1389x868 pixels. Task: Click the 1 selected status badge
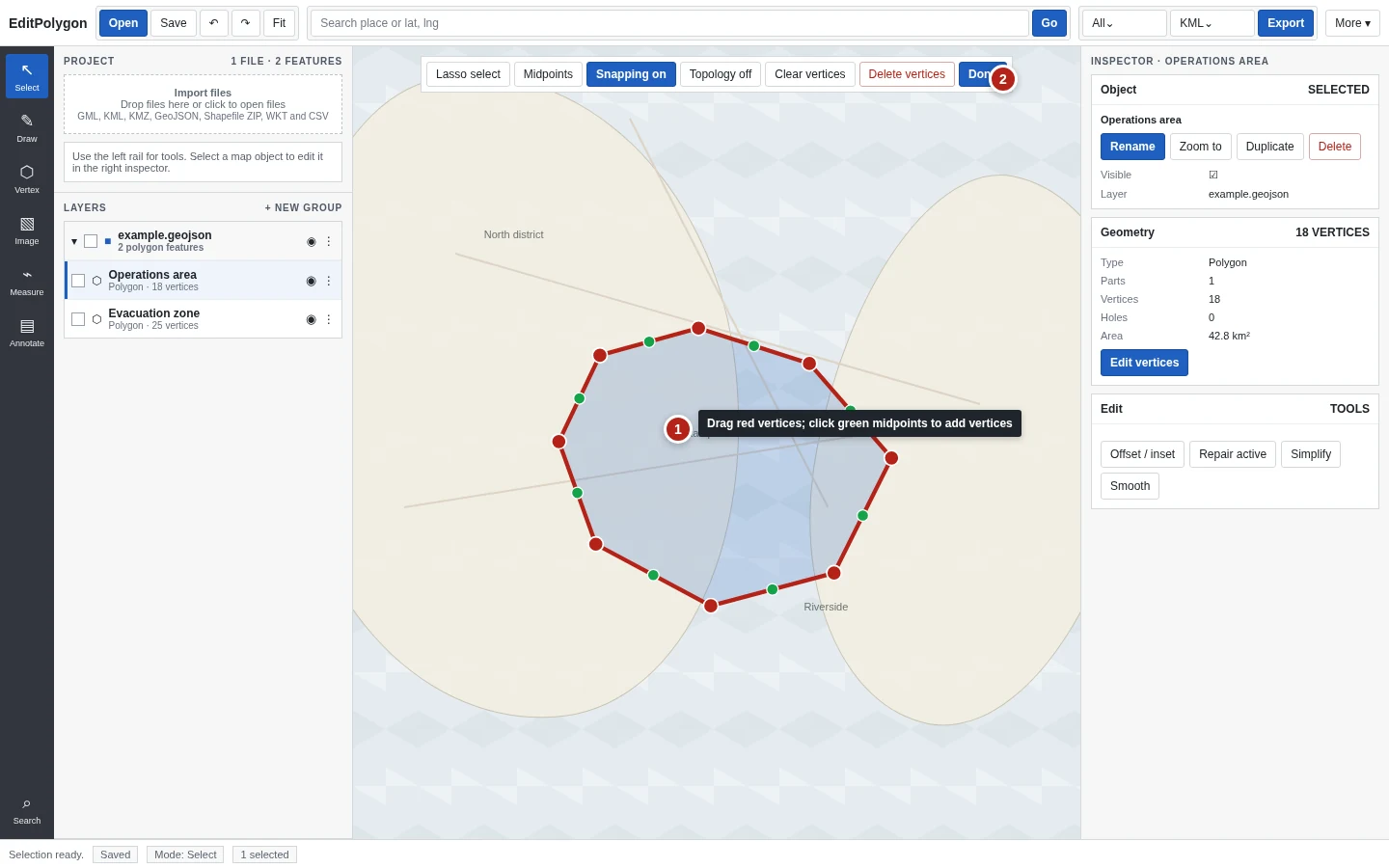coord(264,854)
